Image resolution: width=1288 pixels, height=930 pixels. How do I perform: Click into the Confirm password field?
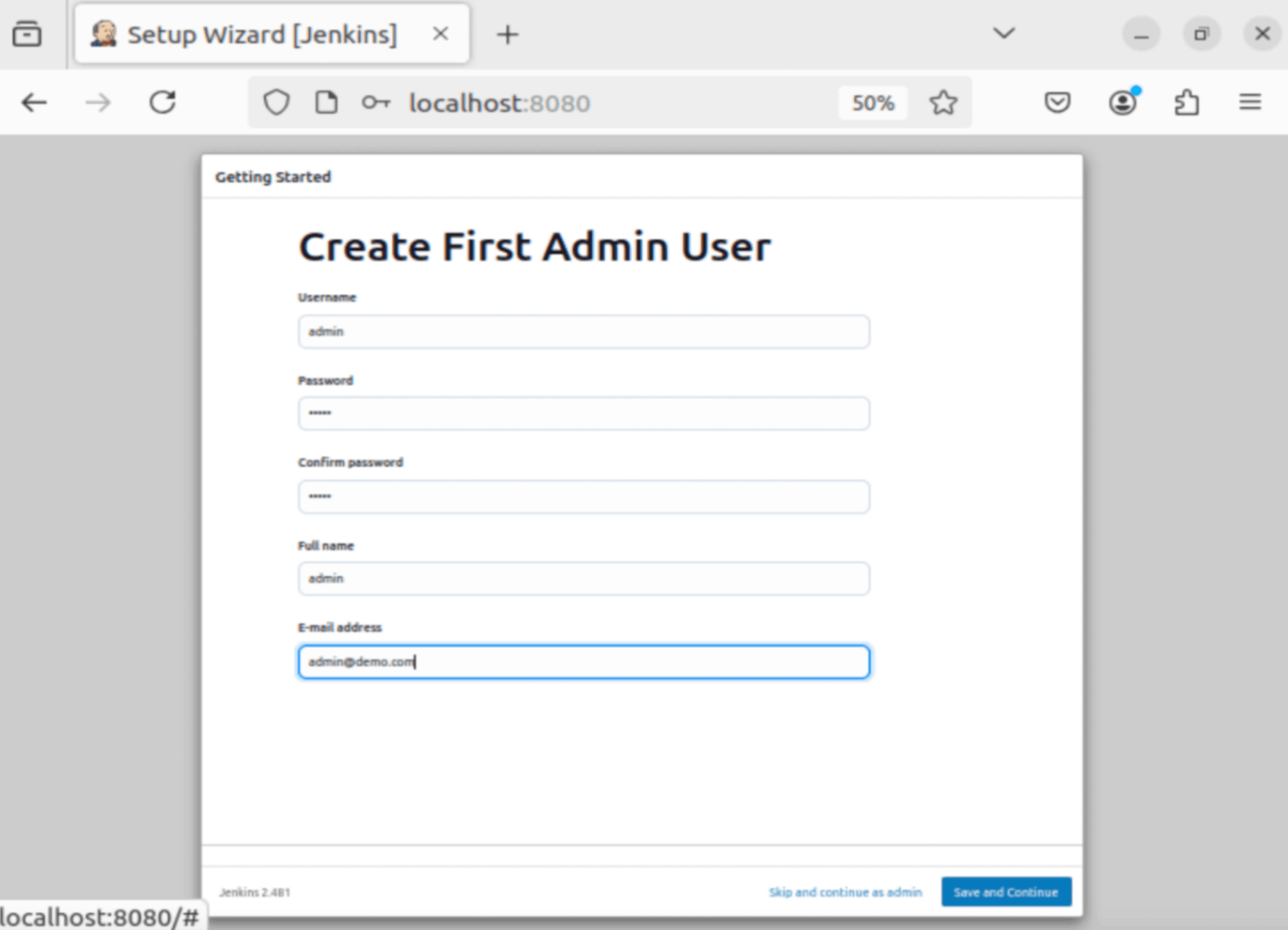[583, 497]
